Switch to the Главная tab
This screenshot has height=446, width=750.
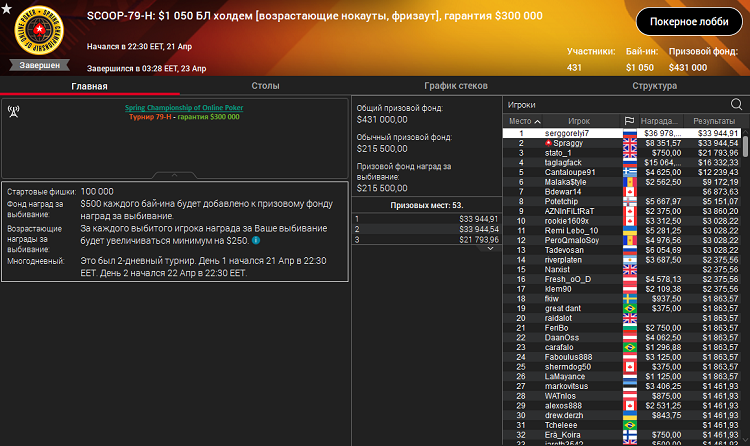pyautogui.click(x=89, y=86)
